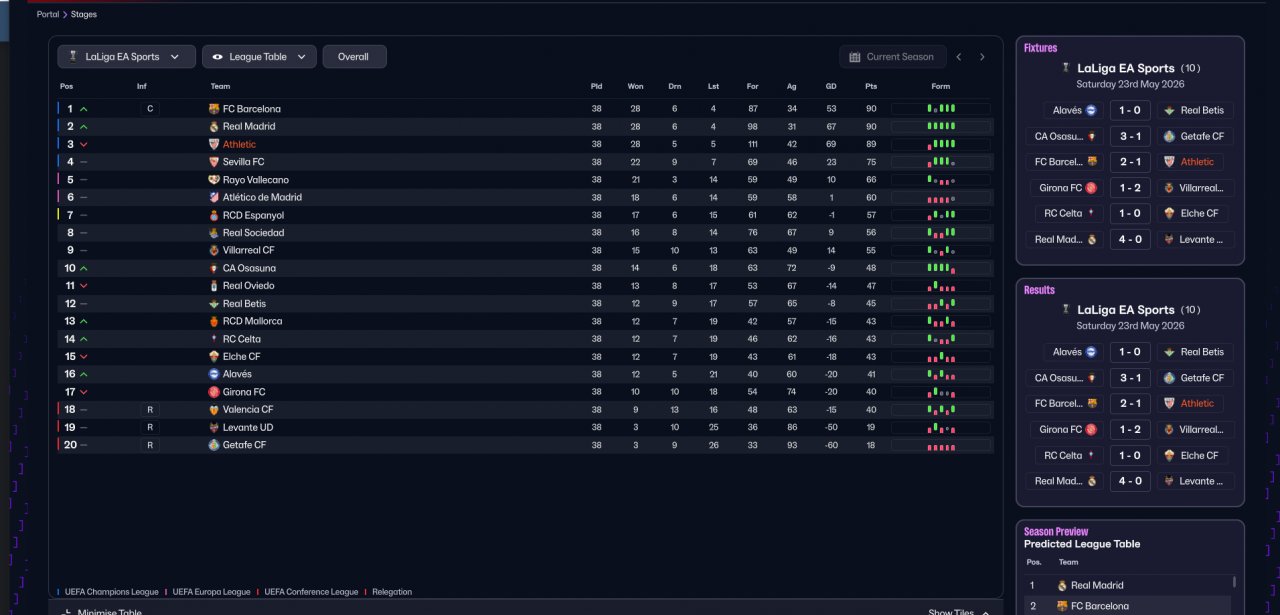This screenshot has width=1280, height=615.
Task: Open the FC Barcelona team row
Action: (525, 109)
